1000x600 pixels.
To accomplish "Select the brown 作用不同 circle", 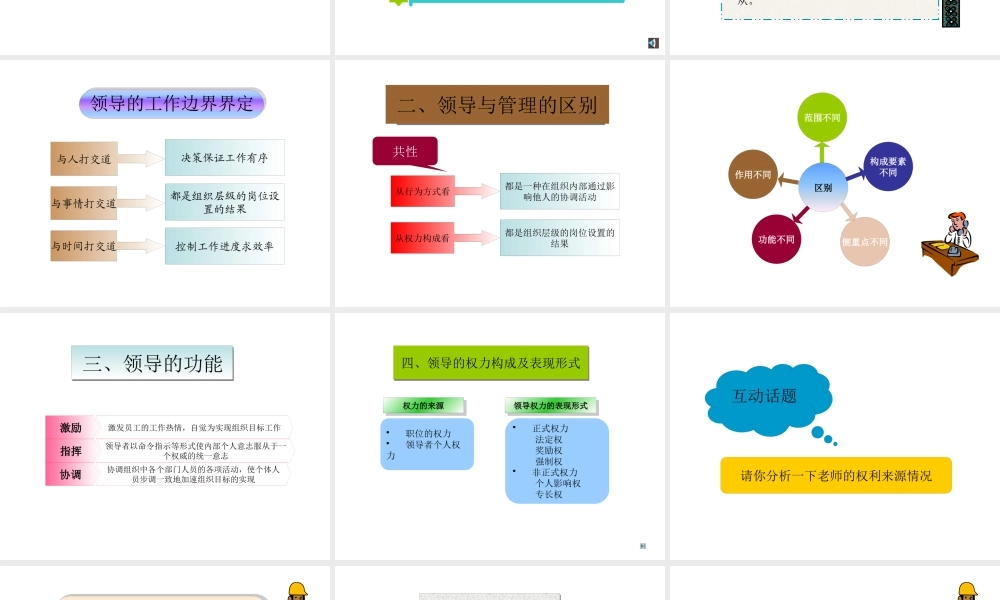I will click(753, 174).
